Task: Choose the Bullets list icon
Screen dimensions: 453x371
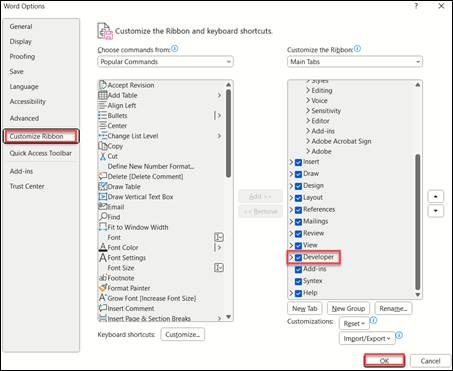Action: 103,116
